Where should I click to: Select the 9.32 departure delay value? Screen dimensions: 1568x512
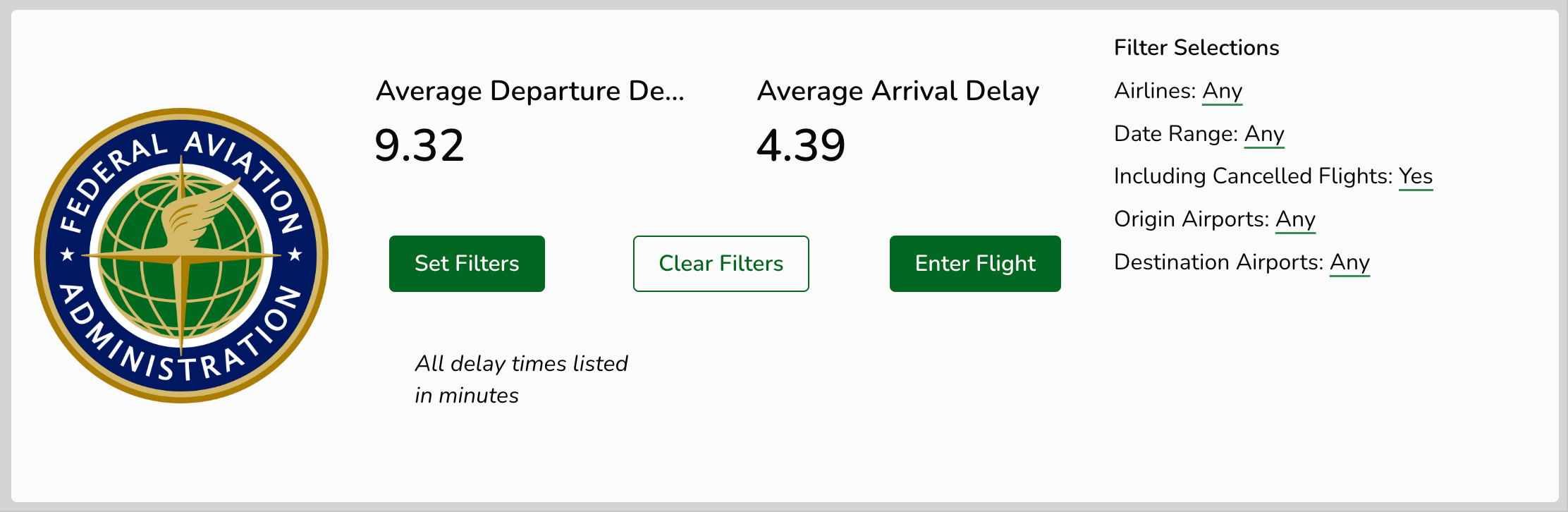tap(419, 145)
